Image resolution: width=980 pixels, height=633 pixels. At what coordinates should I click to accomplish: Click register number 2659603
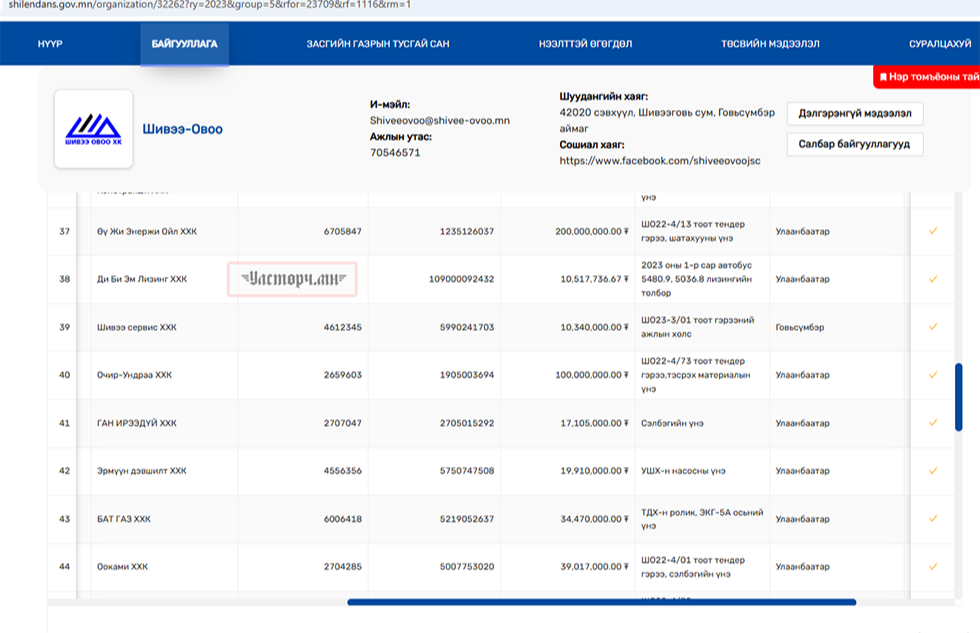click(x=342, y=375)
